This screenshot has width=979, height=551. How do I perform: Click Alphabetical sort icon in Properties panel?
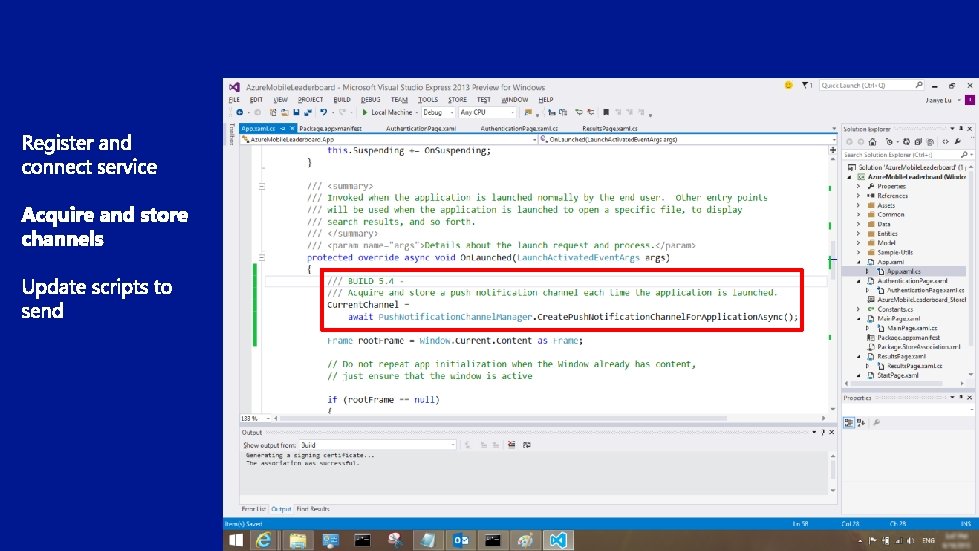point(861,422)
